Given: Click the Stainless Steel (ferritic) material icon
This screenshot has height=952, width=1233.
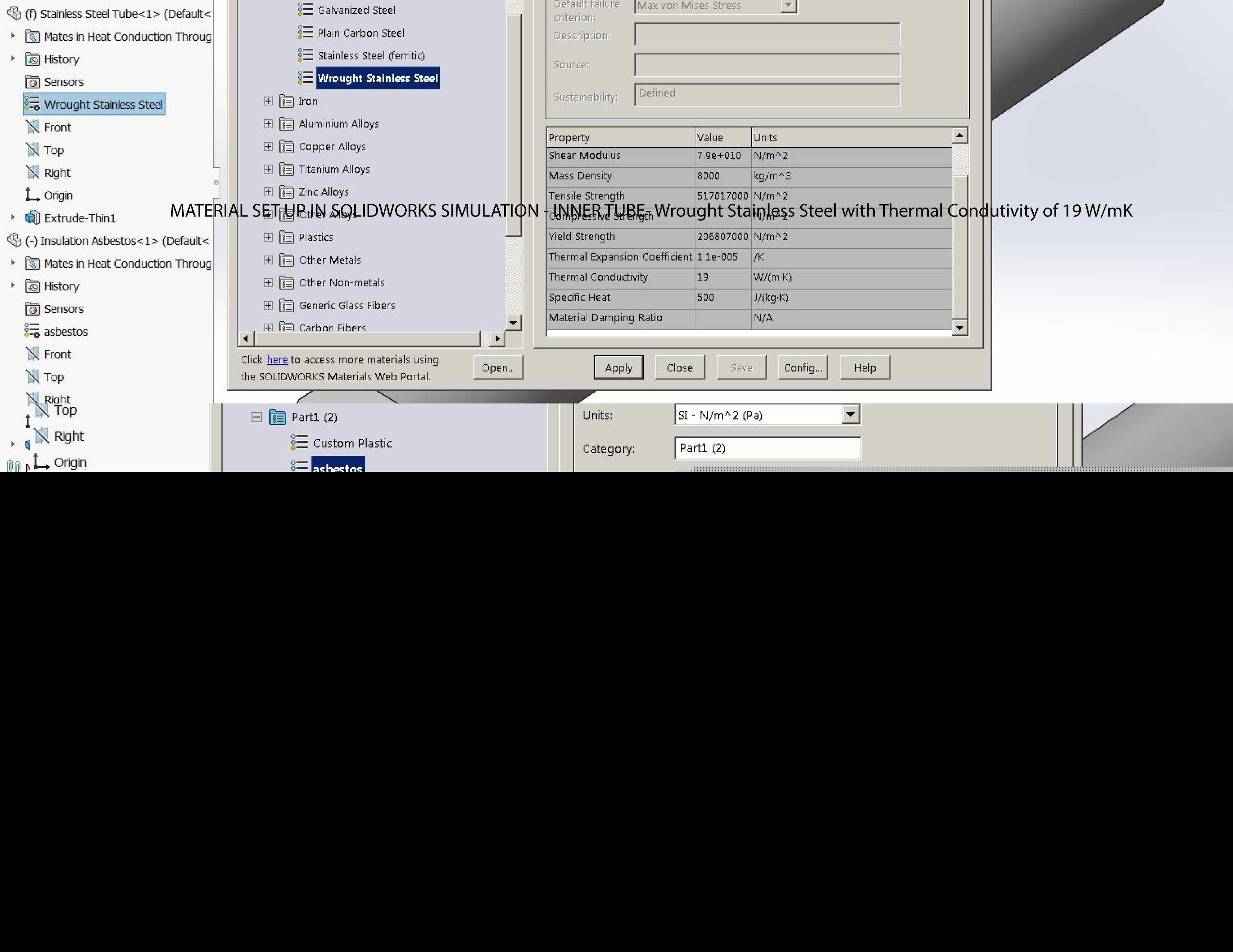Looking at the screenshot, I should [305, 55].
